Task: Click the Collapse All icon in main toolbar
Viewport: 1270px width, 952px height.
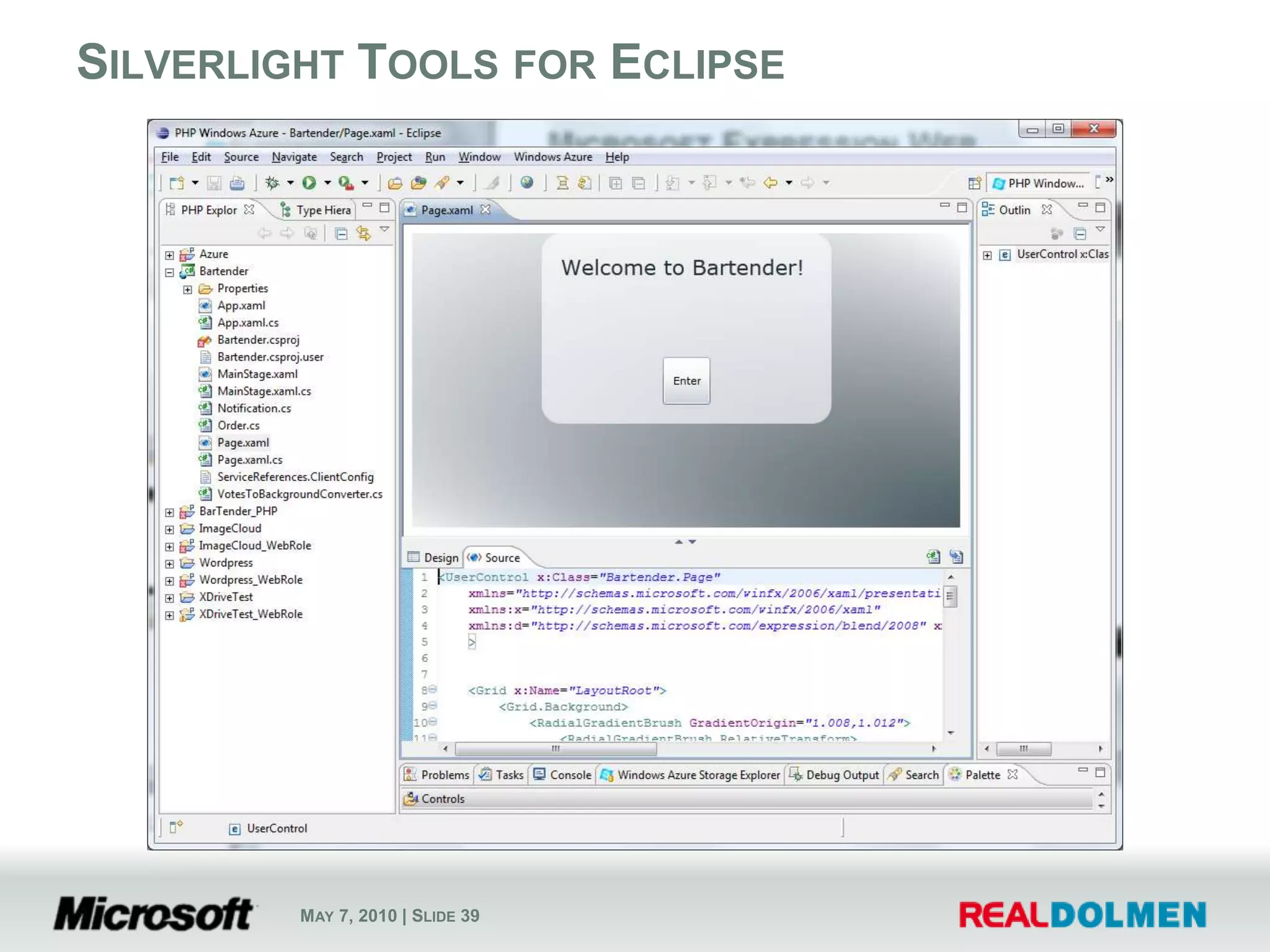Action: click(639, 183)
